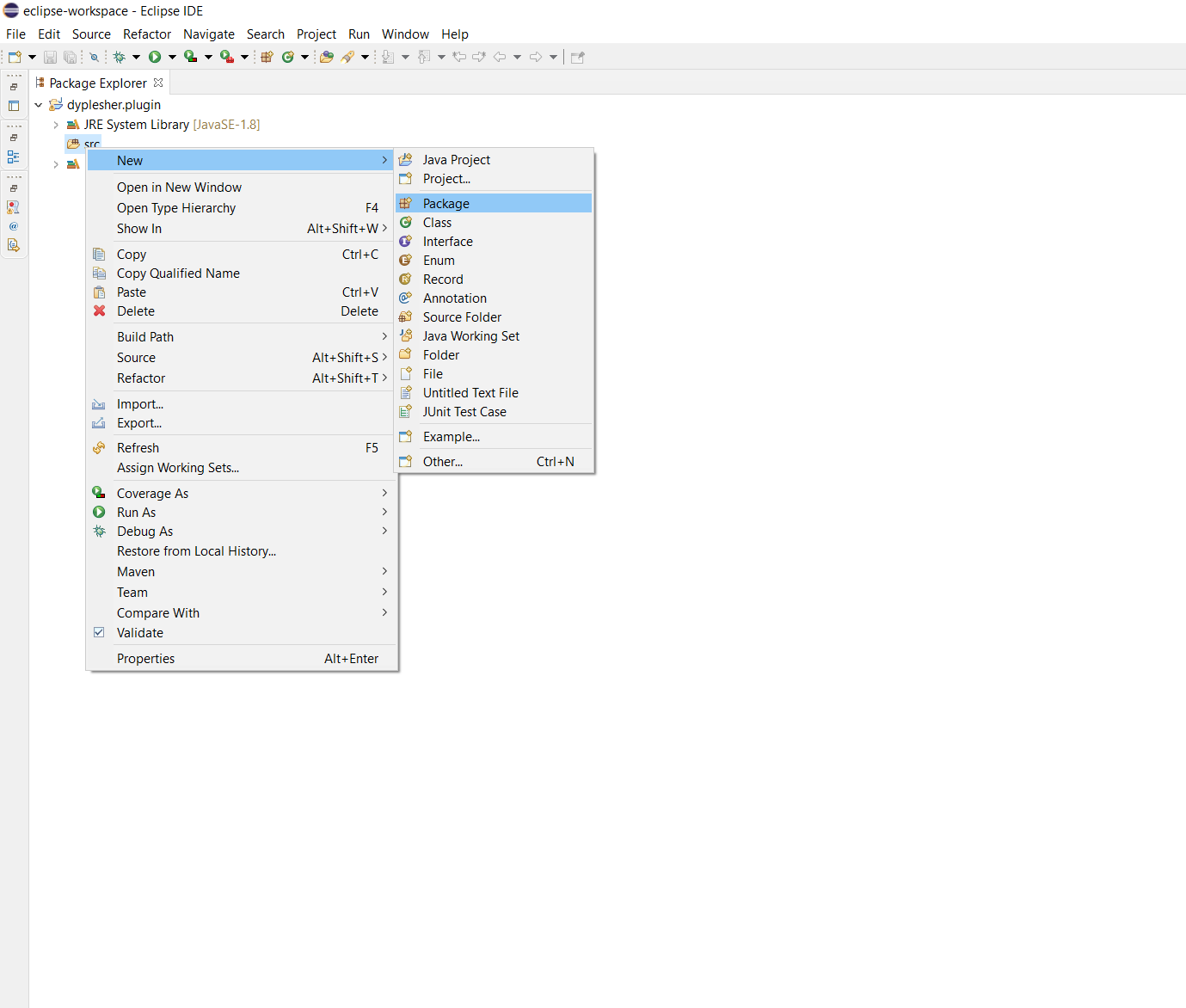This screenshot has height=1008, width=1186.
Task: Choose Java Working Set from the submenu
Action: (494, 336)
